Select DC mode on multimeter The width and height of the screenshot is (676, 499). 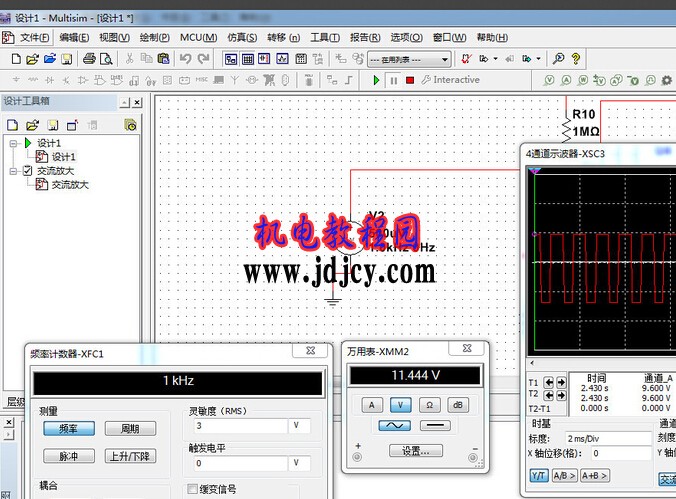435,426
